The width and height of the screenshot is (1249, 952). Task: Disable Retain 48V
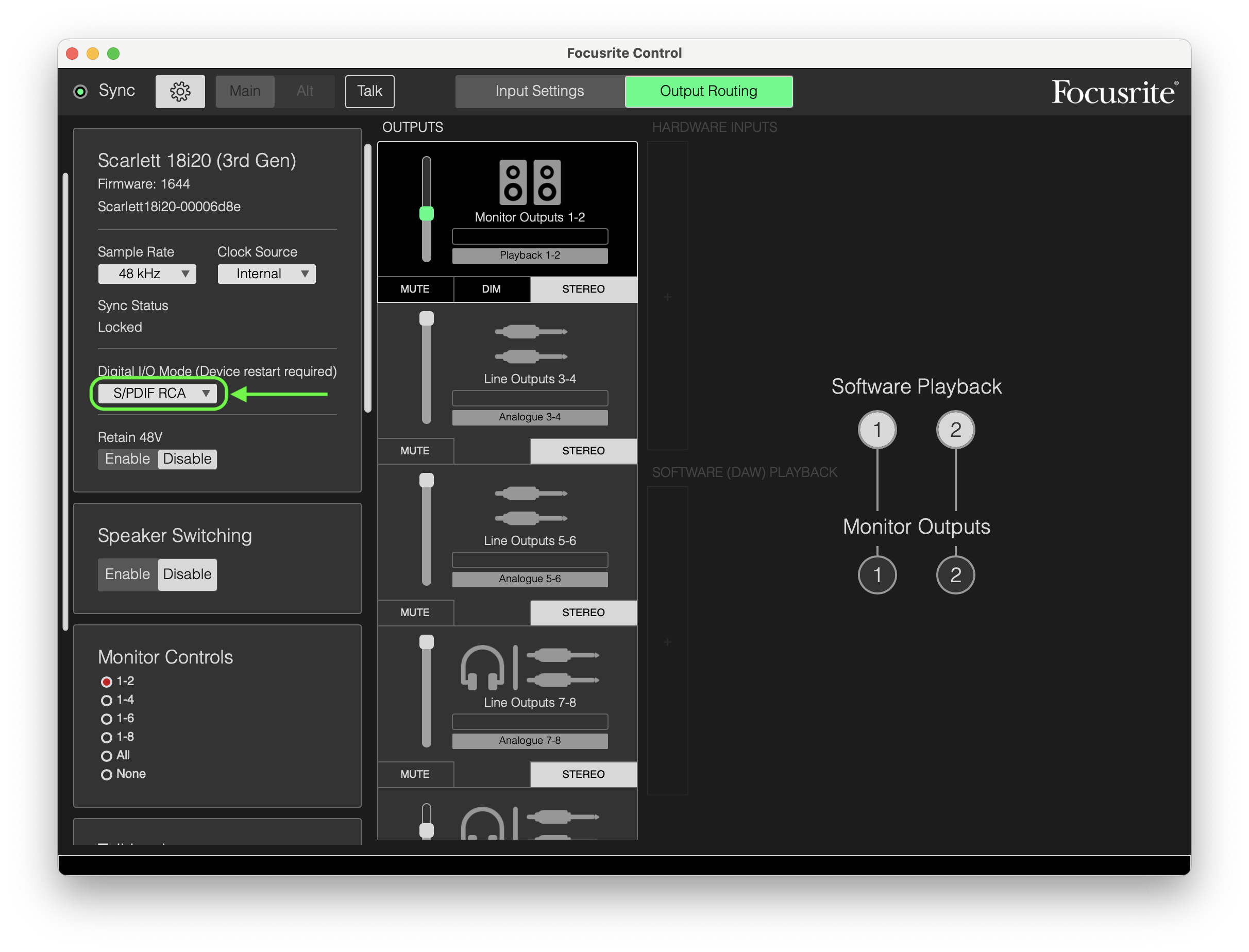coord(187,458)
